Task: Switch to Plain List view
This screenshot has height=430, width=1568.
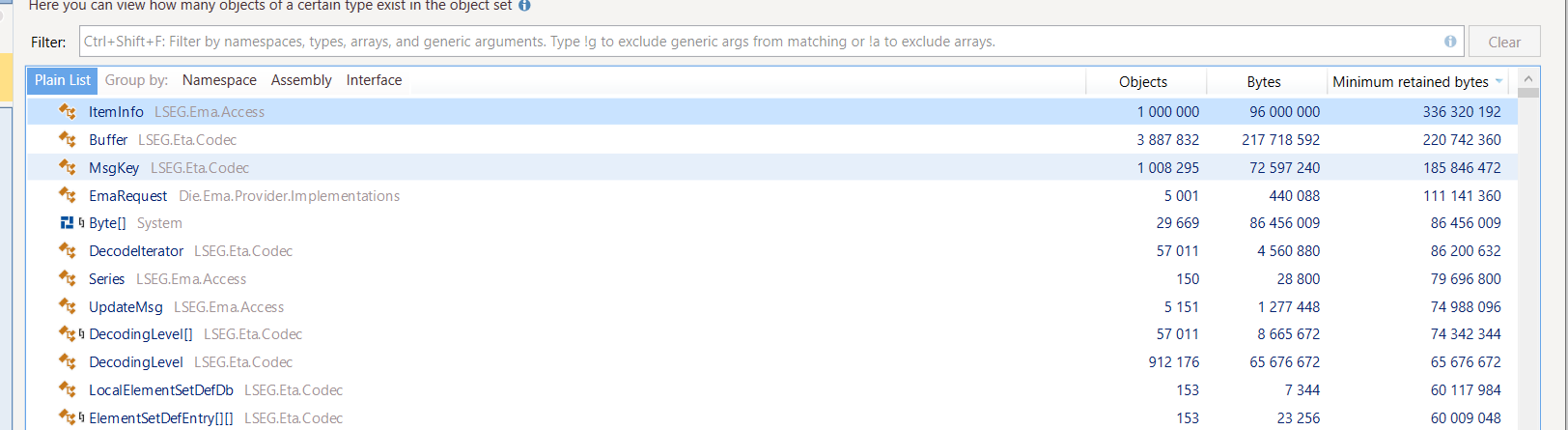Action: [x=63, y=80]
